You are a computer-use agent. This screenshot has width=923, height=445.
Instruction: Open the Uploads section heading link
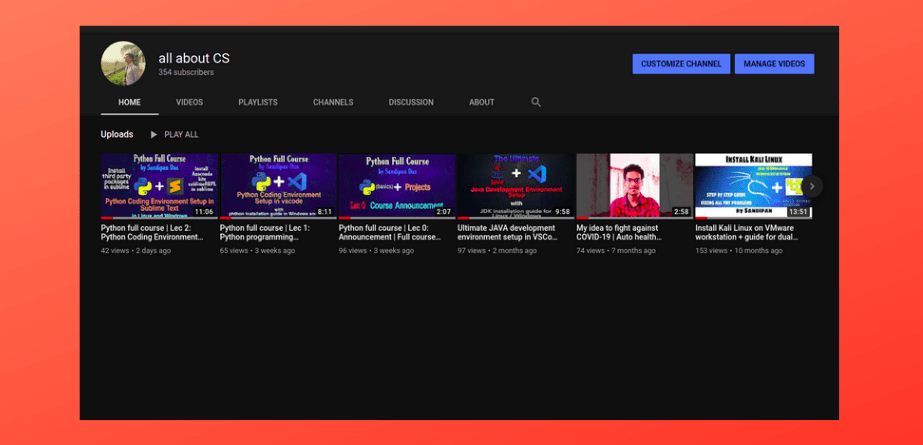point(117,134)
